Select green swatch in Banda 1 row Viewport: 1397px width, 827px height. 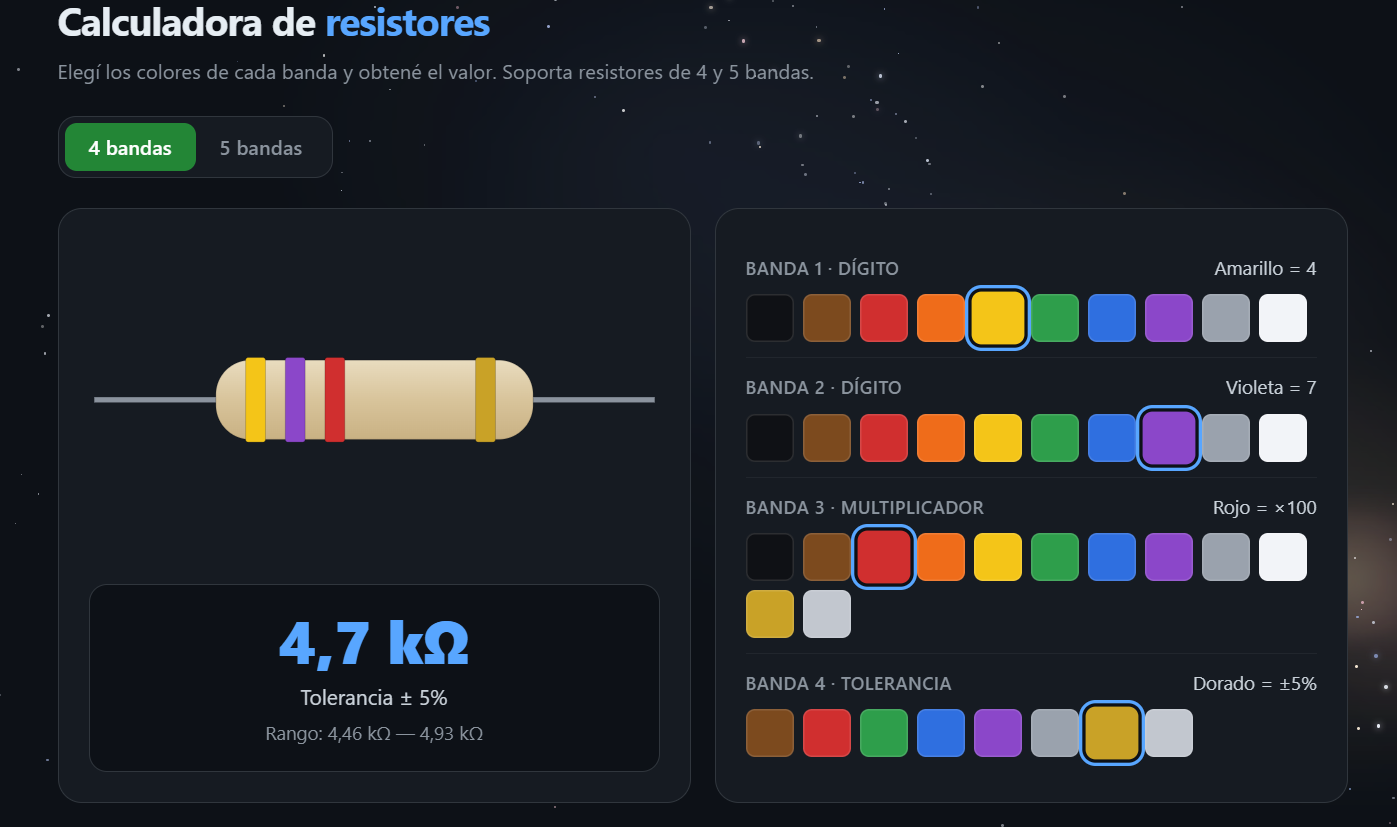(x=1055, y=318)
